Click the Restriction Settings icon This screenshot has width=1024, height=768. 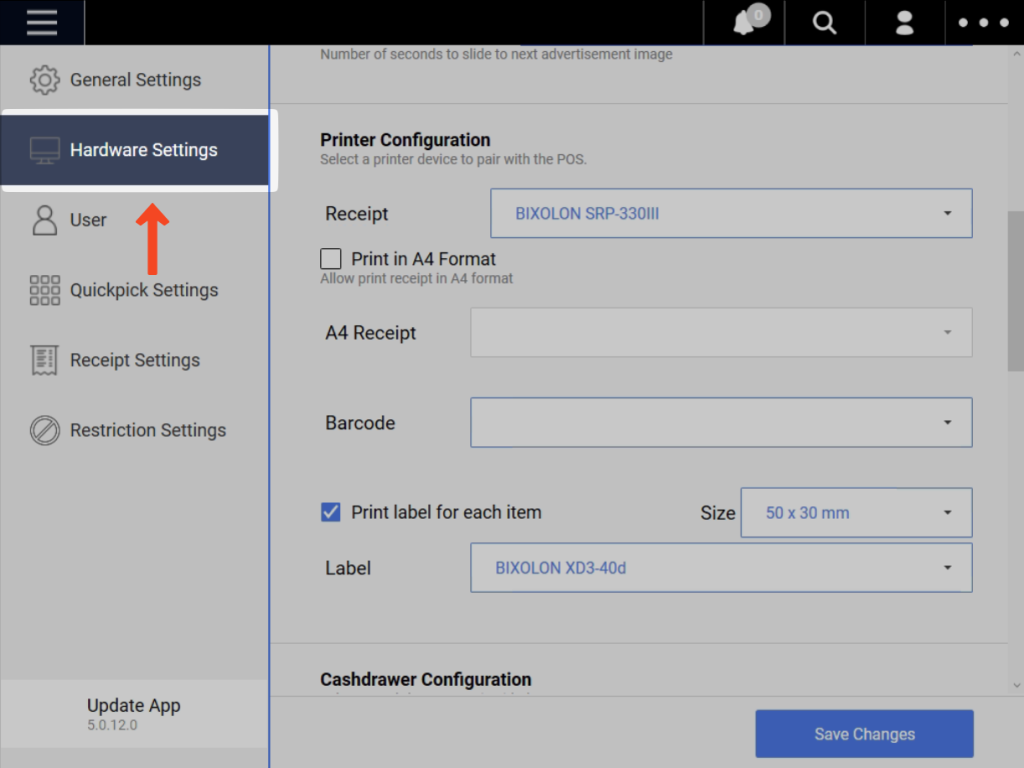(45, 430)
